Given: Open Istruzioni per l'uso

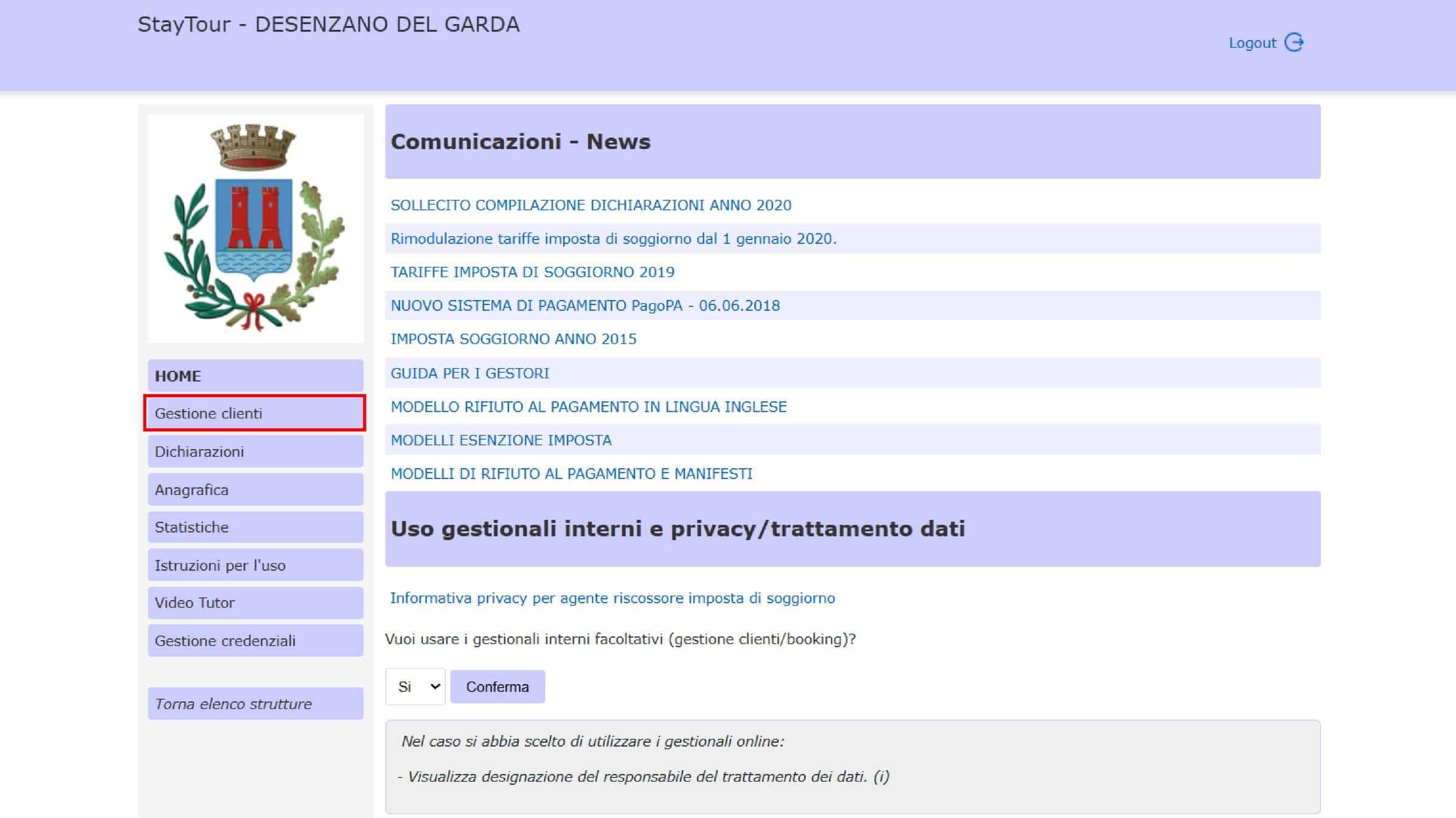Looking at the screenshot, I should pos(255,565).
